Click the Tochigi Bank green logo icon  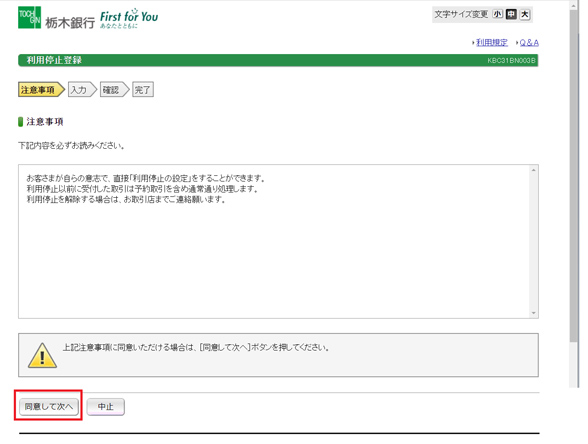click(29, 17)
